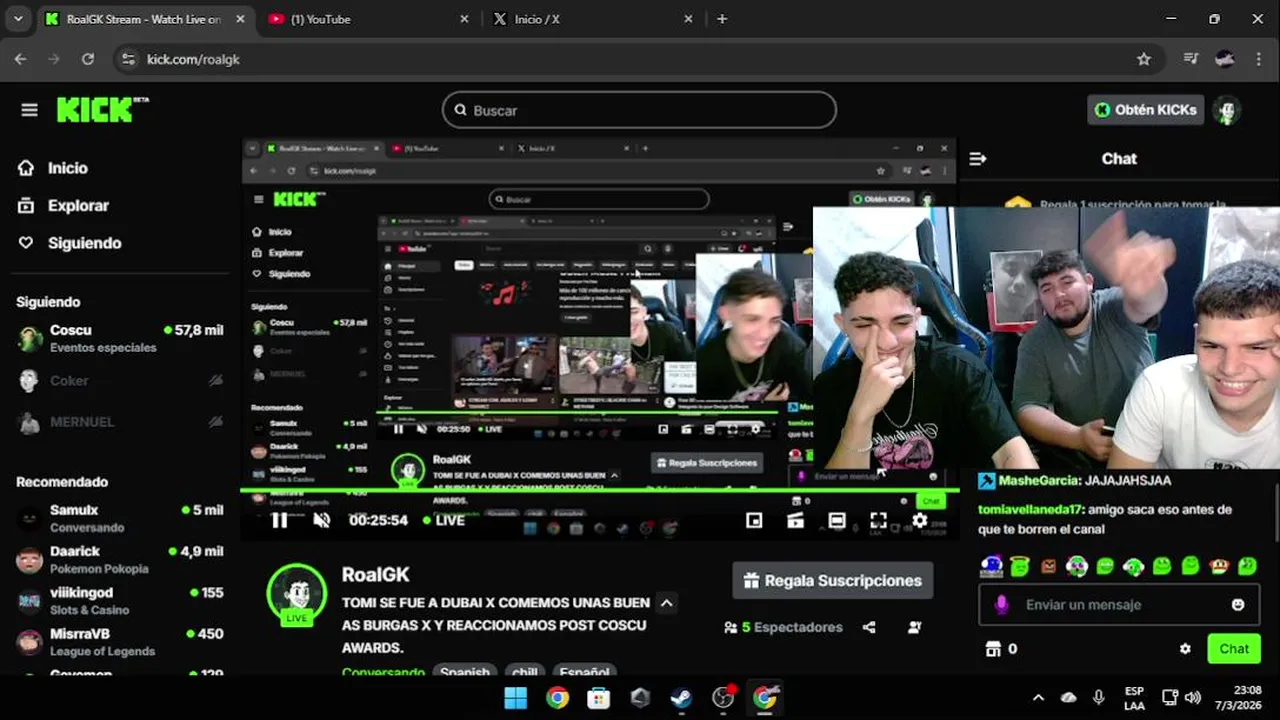Screen dimensions: 1280x720
Task: Open Explorar in sidebar
Action: point(62,205)
